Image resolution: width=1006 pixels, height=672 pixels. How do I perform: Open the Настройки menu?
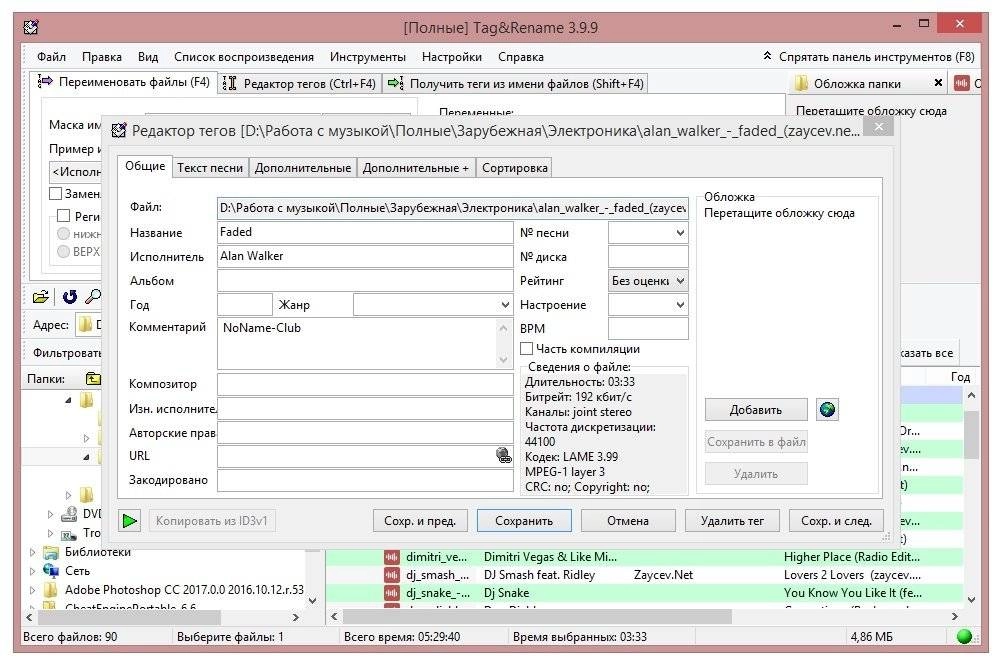[x=452, y=56]
